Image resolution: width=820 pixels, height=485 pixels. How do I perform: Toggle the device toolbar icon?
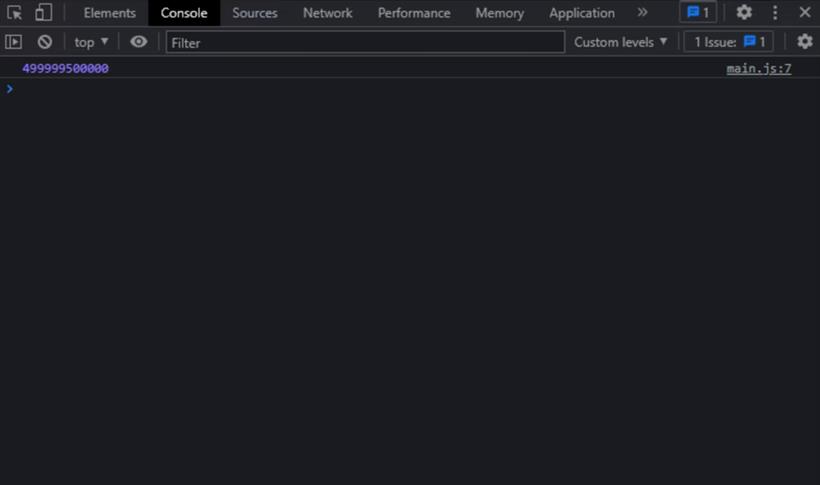click(43, 12)
